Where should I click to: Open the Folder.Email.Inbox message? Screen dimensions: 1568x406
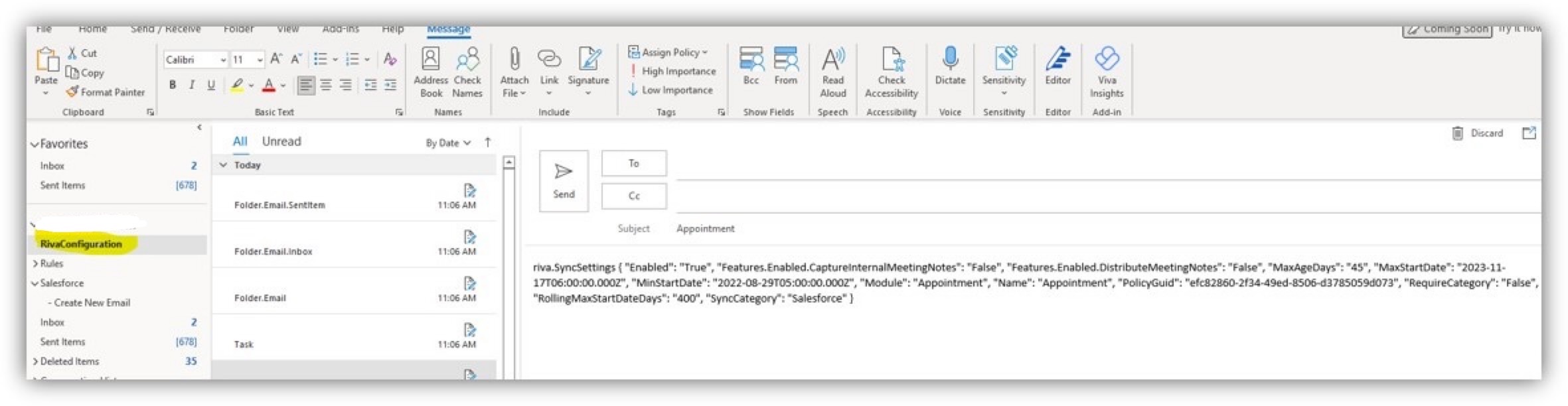coord(354,245)
